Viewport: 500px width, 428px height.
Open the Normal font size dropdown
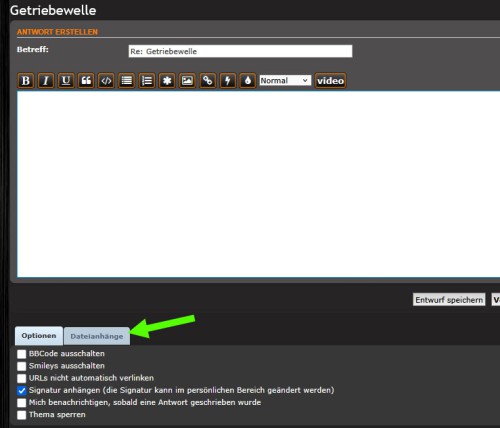[285, 80]
